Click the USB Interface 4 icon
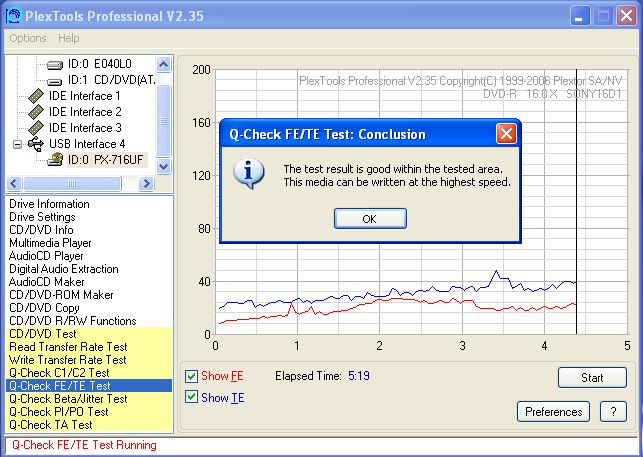The height and width of the screenshot is (457, 643). click(36, 144)
